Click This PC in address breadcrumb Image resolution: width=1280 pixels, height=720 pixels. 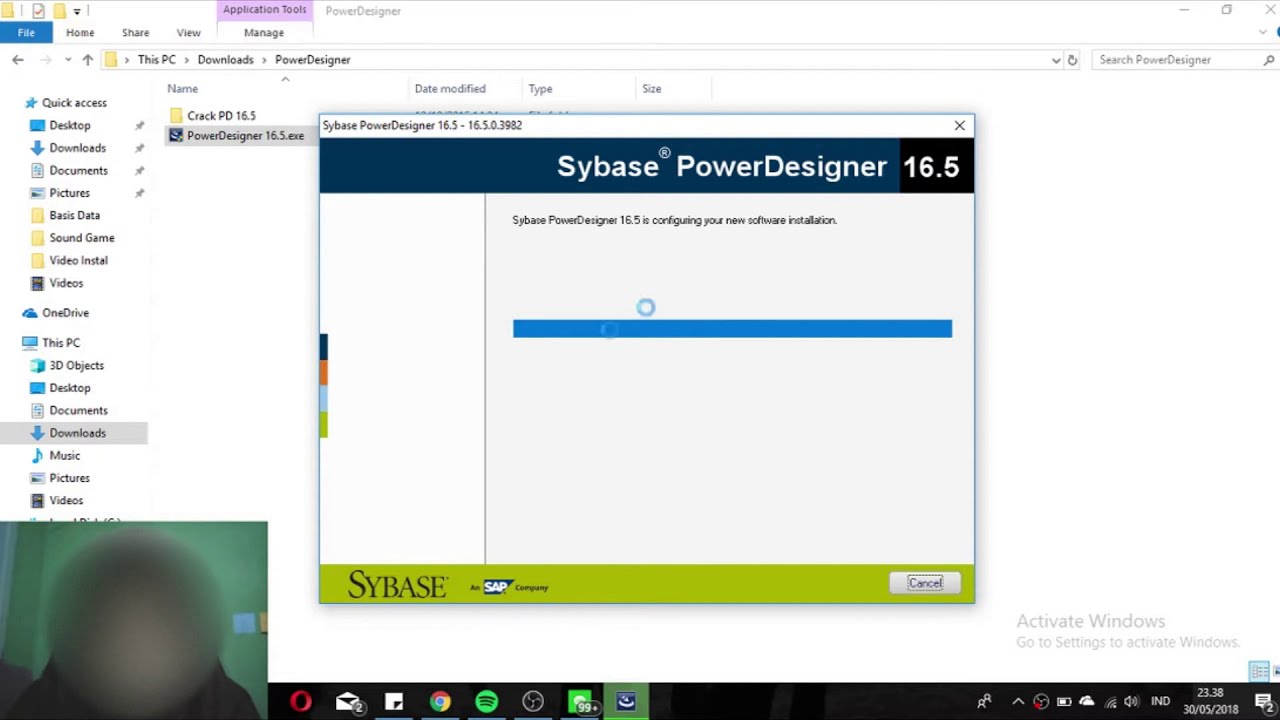(157, 60)
